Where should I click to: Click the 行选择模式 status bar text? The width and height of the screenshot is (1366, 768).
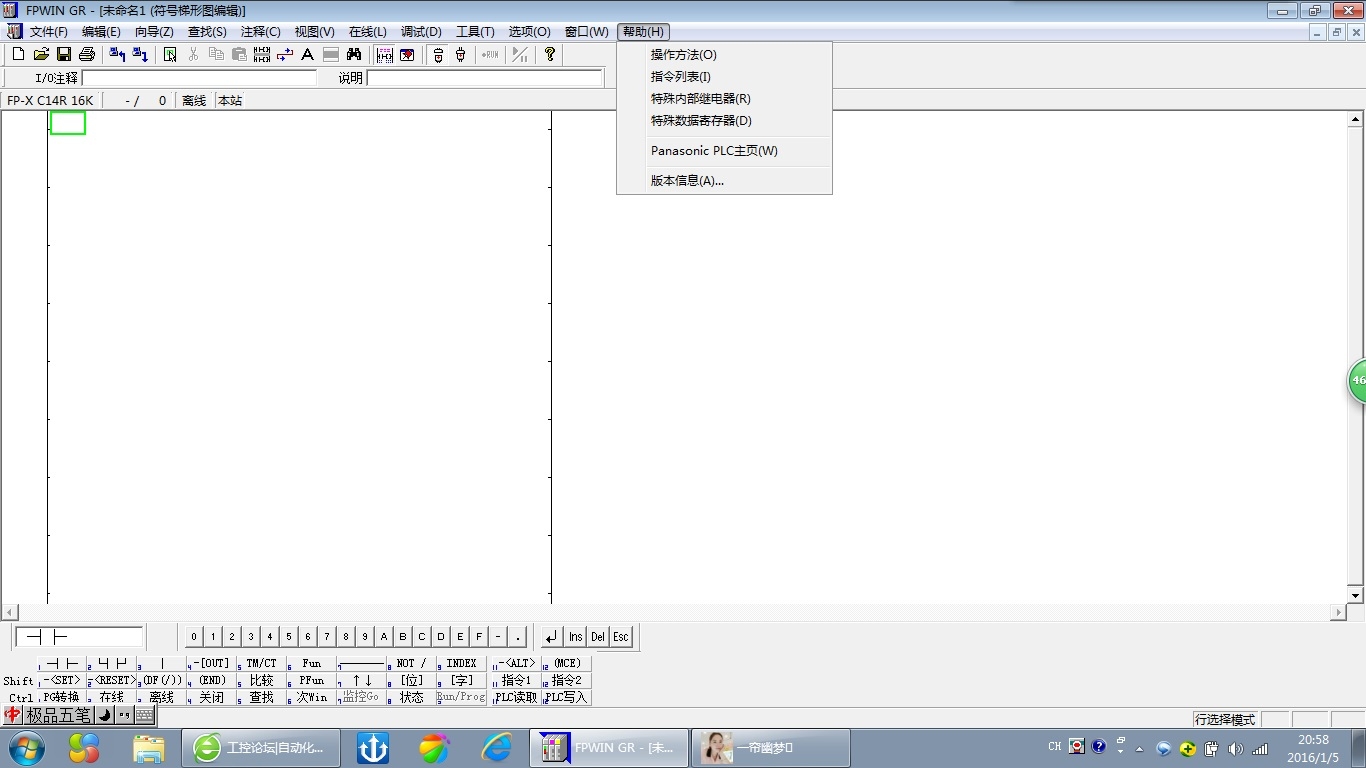click(1225, 720)
